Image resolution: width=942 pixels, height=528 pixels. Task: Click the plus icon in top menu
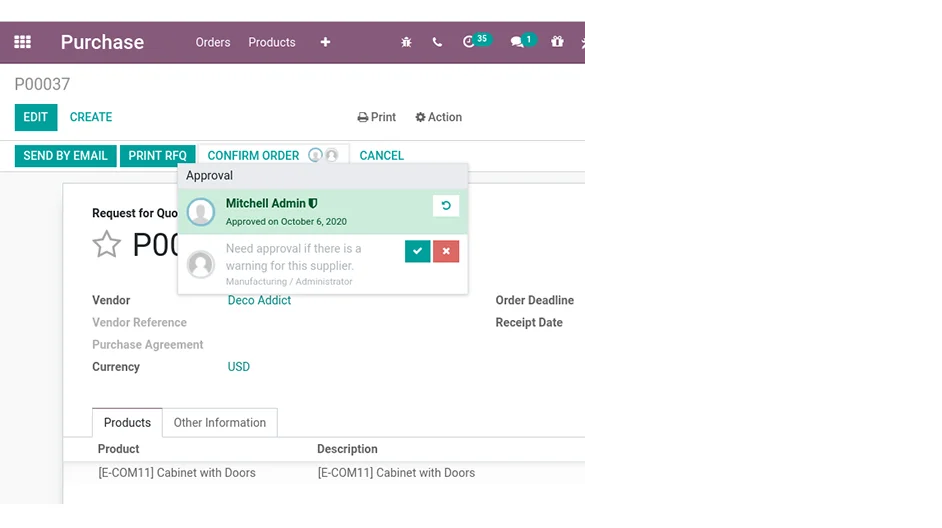point(325,42)
